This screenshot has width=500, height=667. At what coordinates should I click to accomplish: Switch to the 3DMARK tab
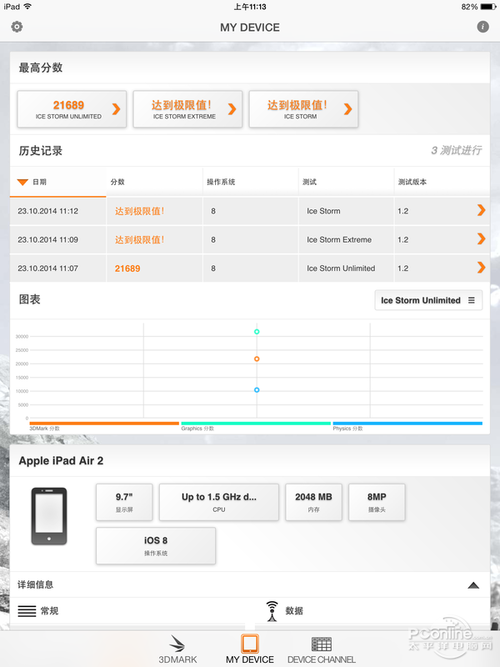pos(177,649)
